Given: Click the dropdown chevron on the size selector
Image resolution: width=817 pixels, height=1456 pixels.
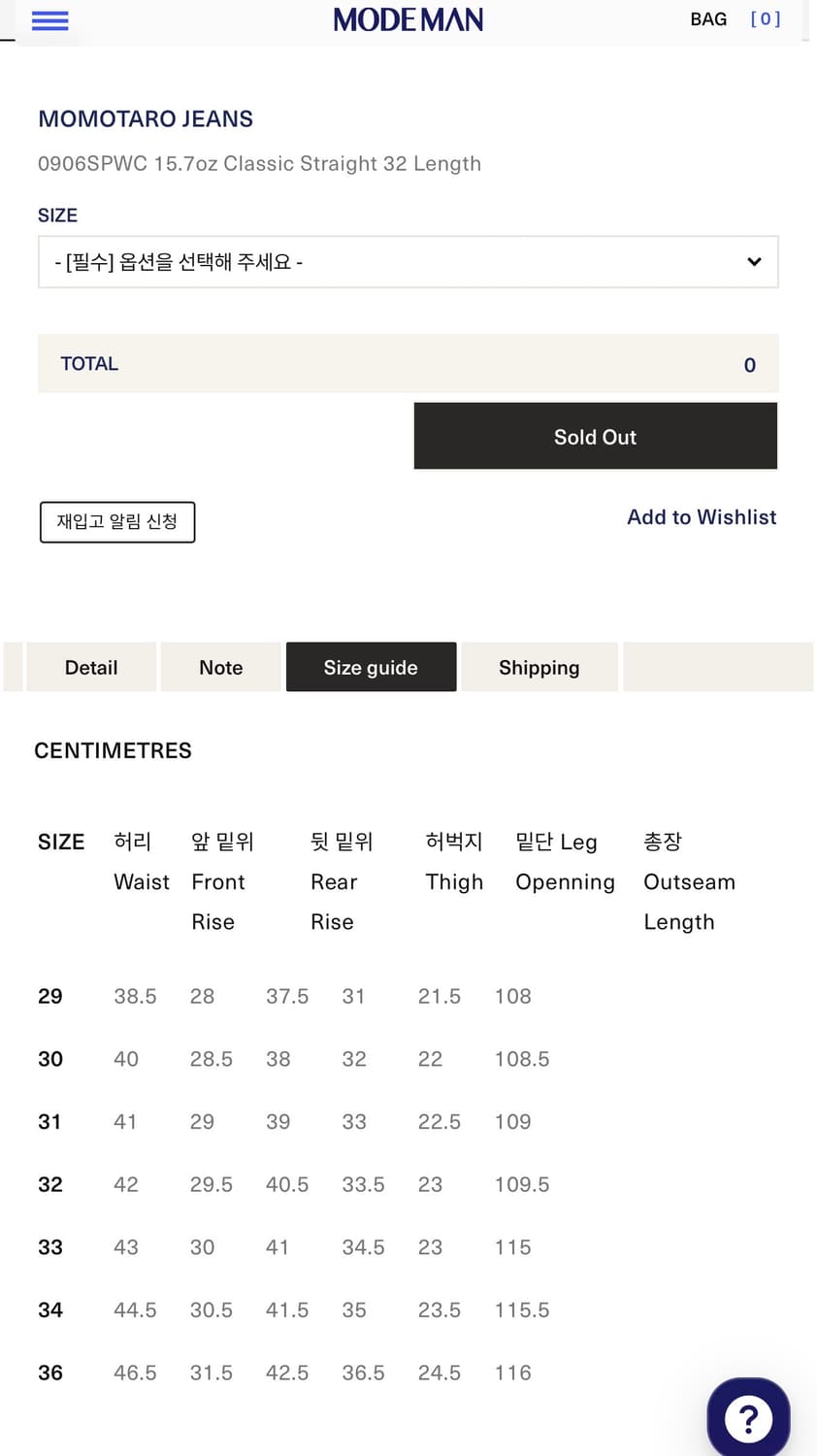Looking at the screenshot, I should (x=754, y=262).
